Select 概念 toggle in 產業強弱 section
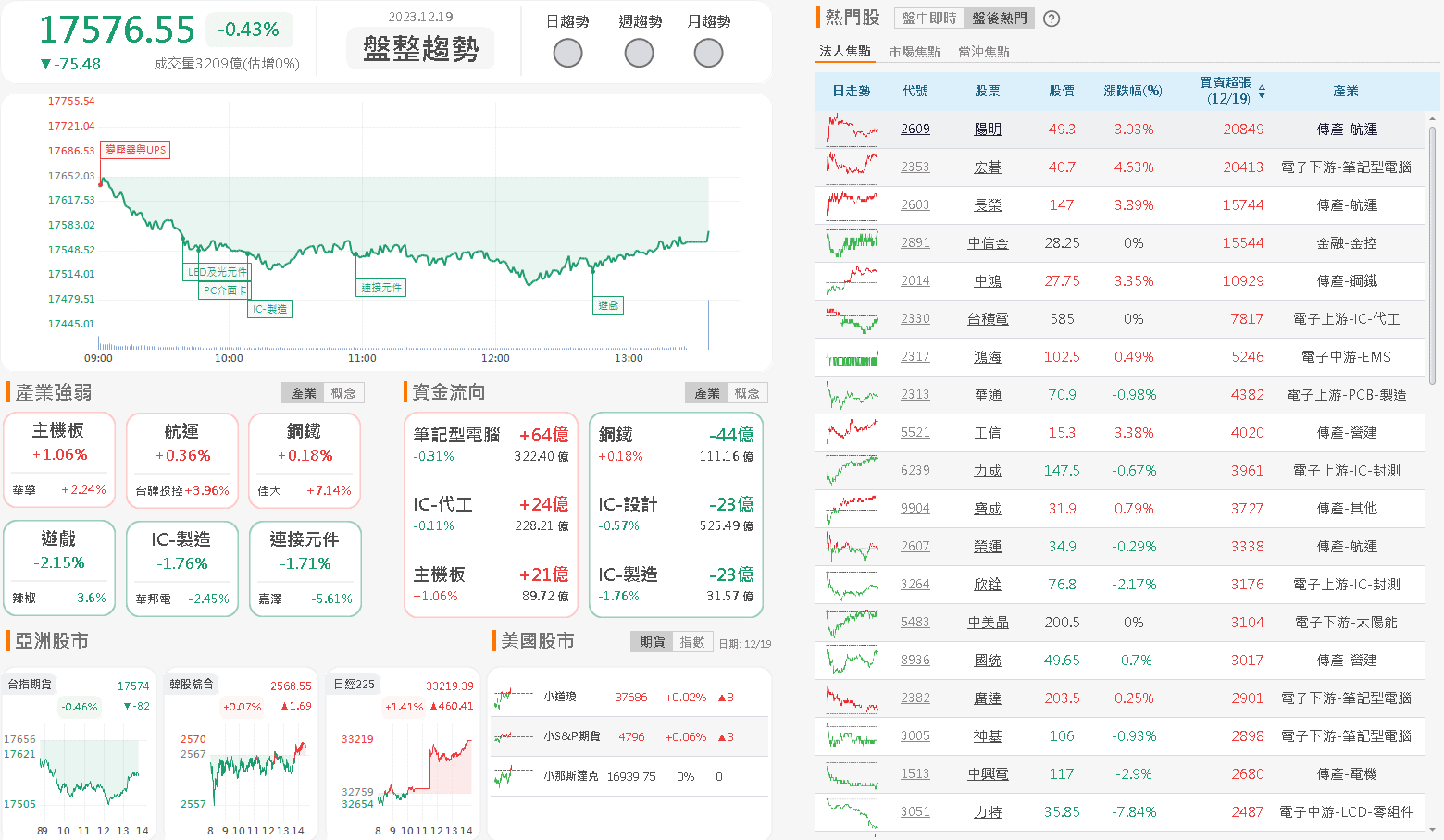This screenshot has height=840, width=1444. (x=343, y=393)
